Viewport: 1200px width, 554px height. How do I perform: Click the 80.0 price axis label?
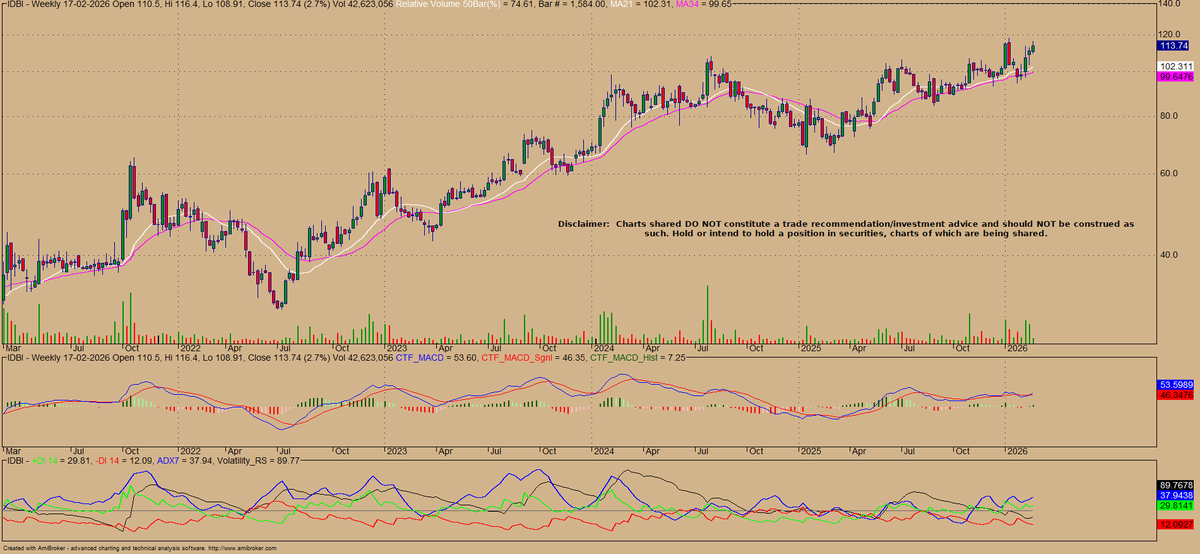[x=1169, y=116]
